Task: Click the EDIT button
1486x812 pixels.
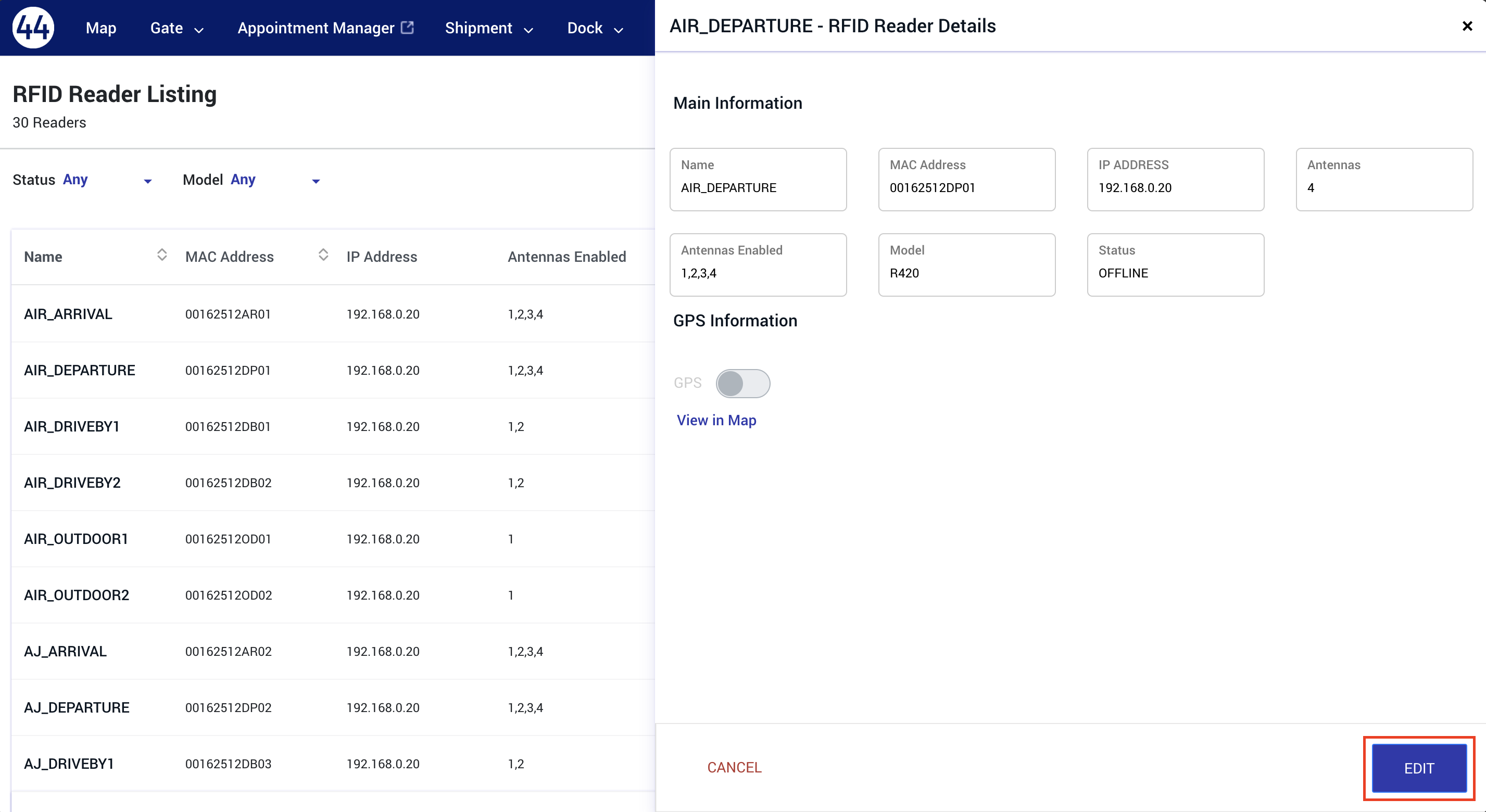Action: pos(1419,768)
